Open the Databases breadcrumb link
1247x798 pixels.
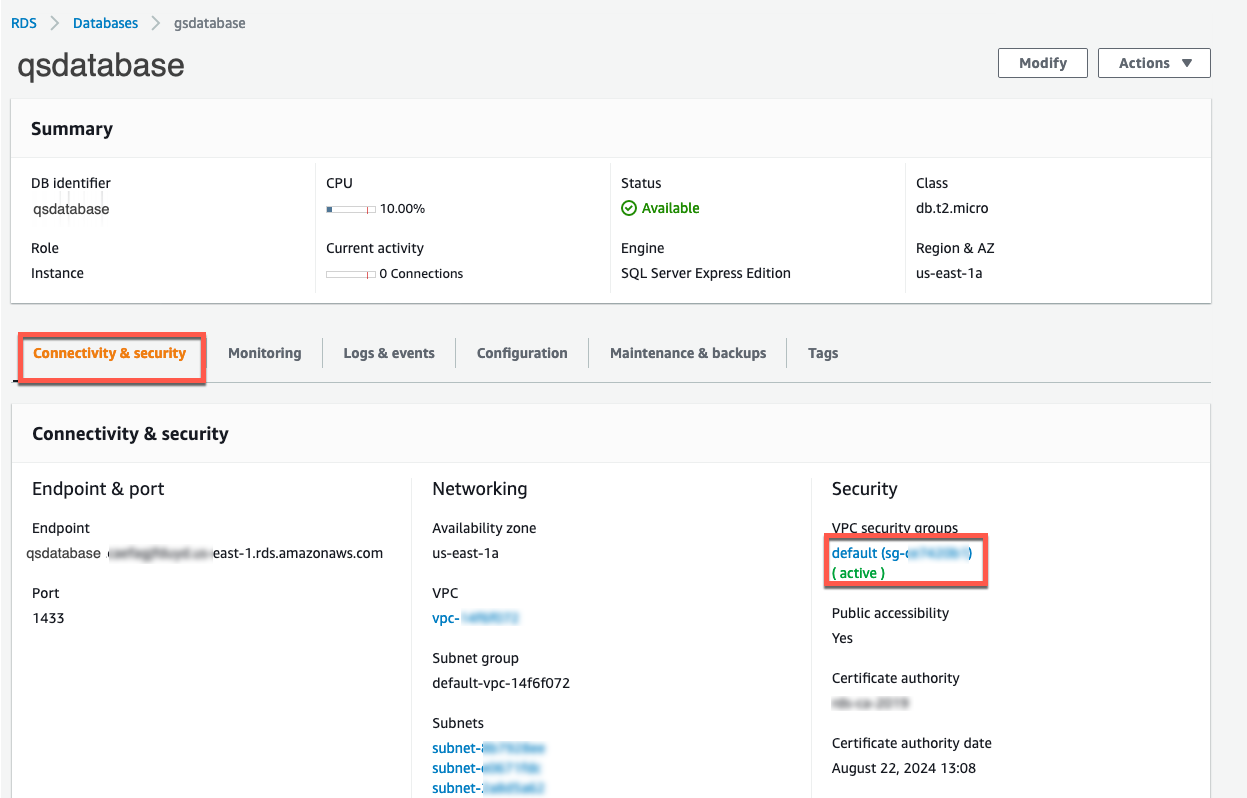[x=105, y=23]
